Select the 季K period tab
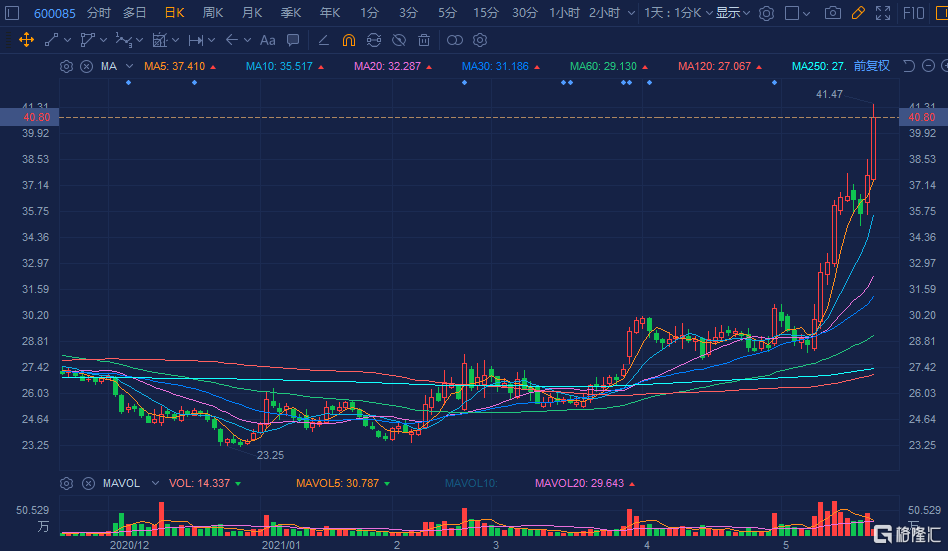 coord(291,13)
